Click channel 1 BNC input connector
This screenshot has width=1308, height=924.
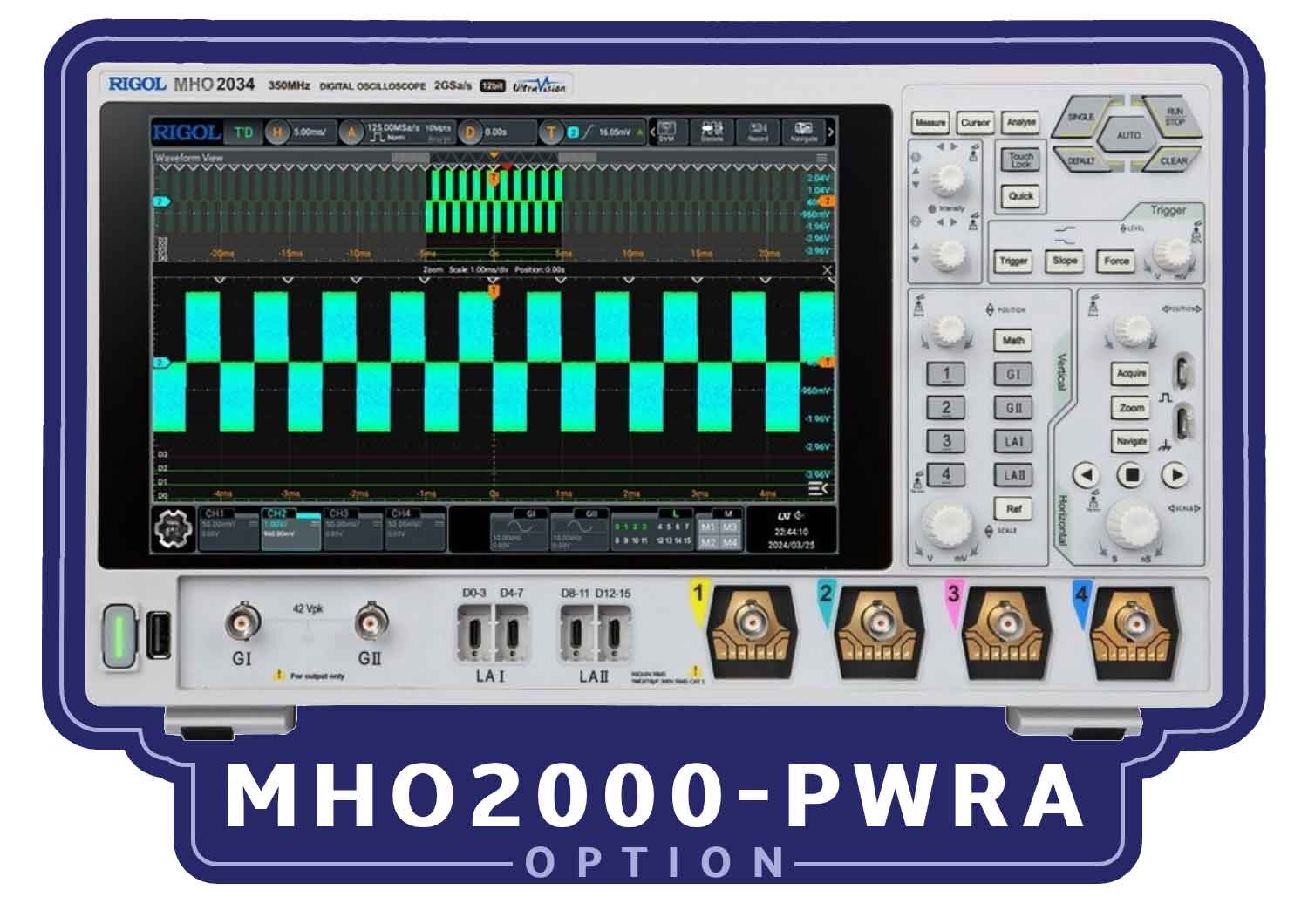752,622
